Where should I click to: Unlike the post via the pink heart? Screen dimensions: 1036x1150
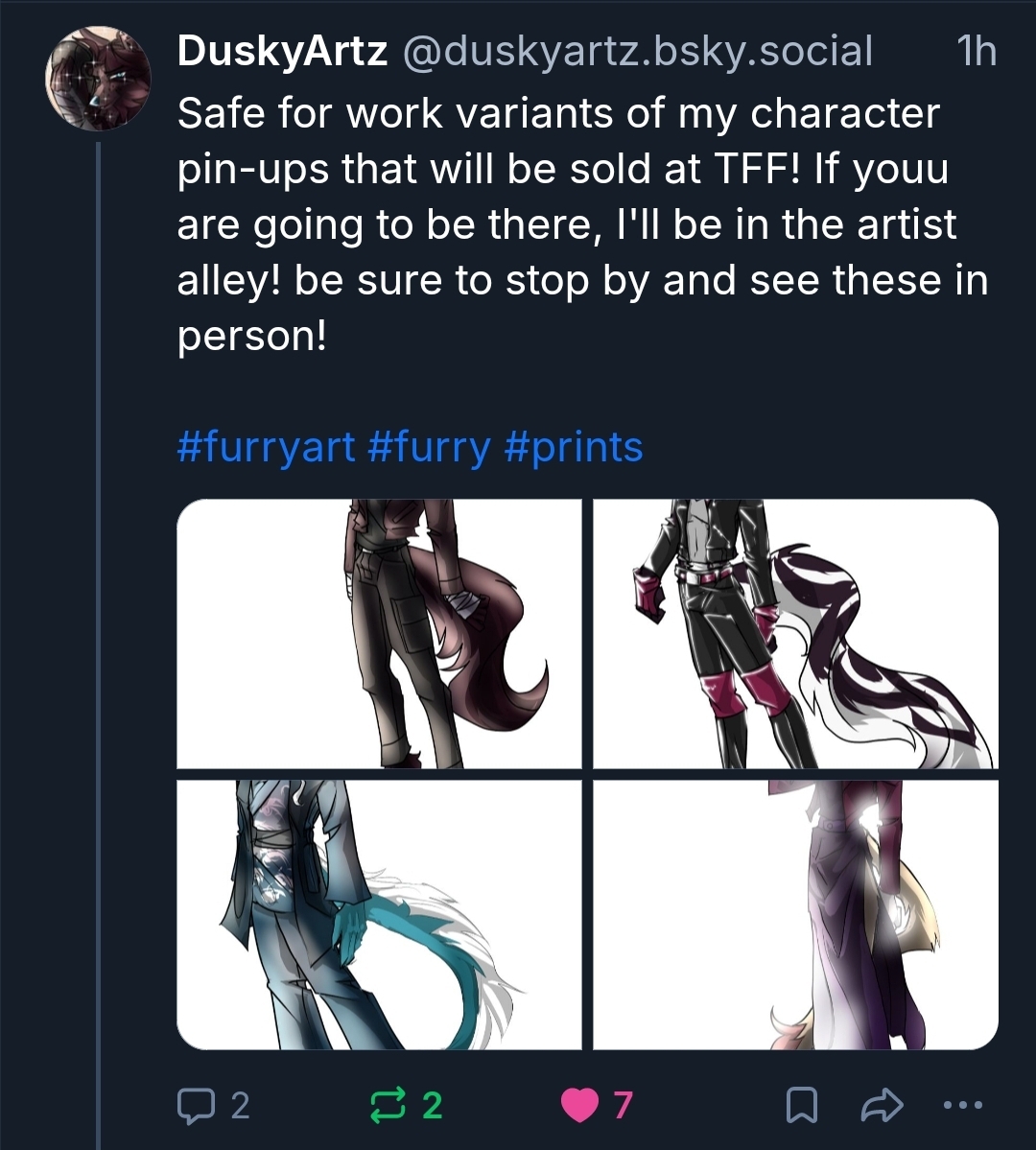(x=578, y=1106)
